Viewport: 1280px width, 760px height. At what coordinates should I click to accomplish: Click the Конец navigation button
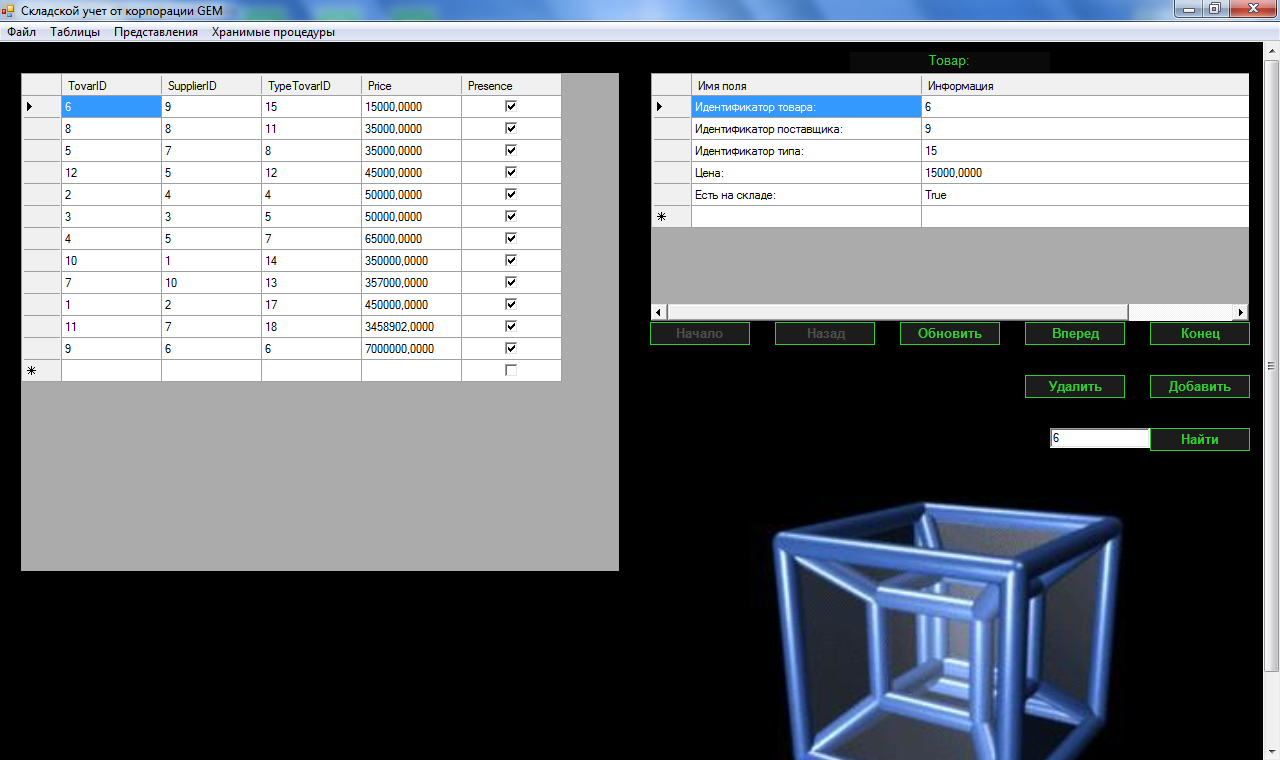(1199, 334)
